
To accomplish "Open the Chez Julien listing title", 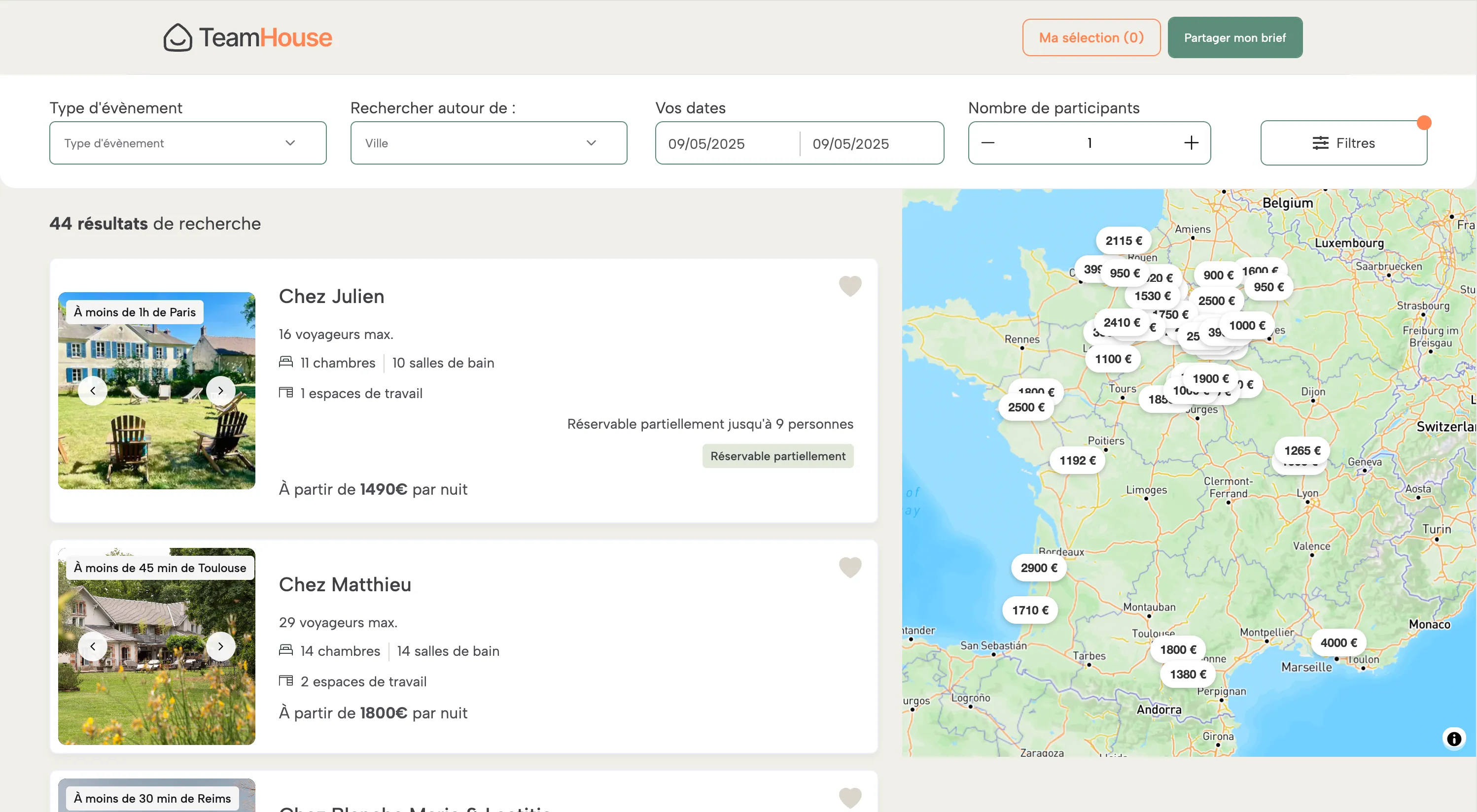I will [331, 296].
